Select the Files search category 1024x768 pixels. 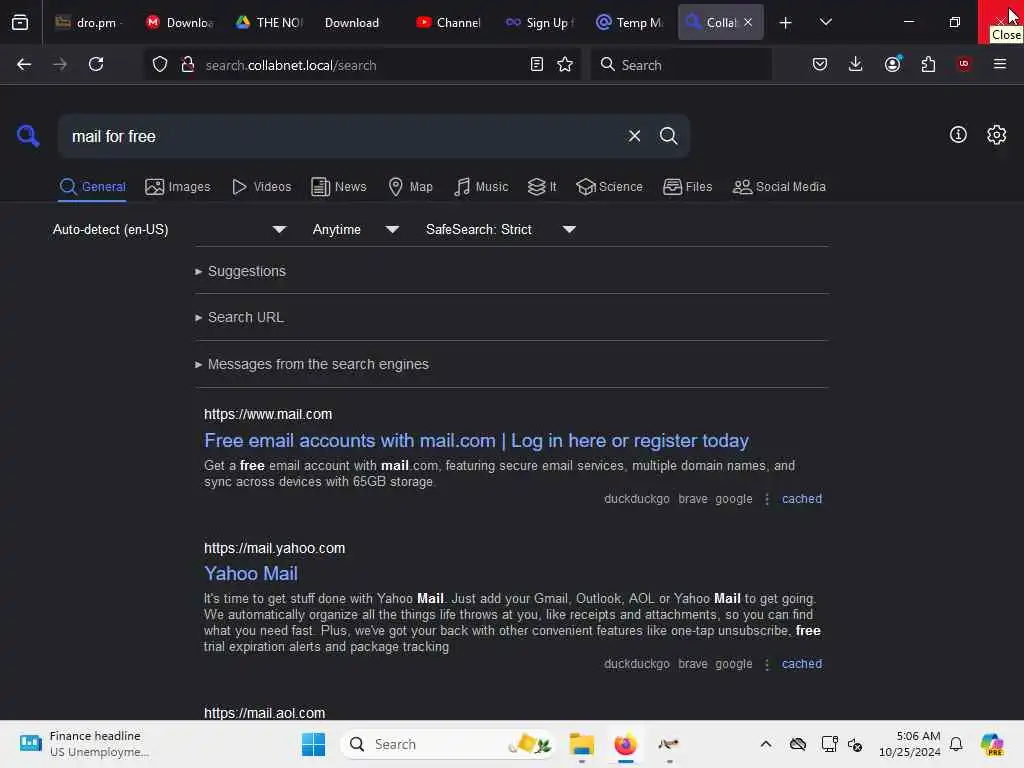[687, 187]
